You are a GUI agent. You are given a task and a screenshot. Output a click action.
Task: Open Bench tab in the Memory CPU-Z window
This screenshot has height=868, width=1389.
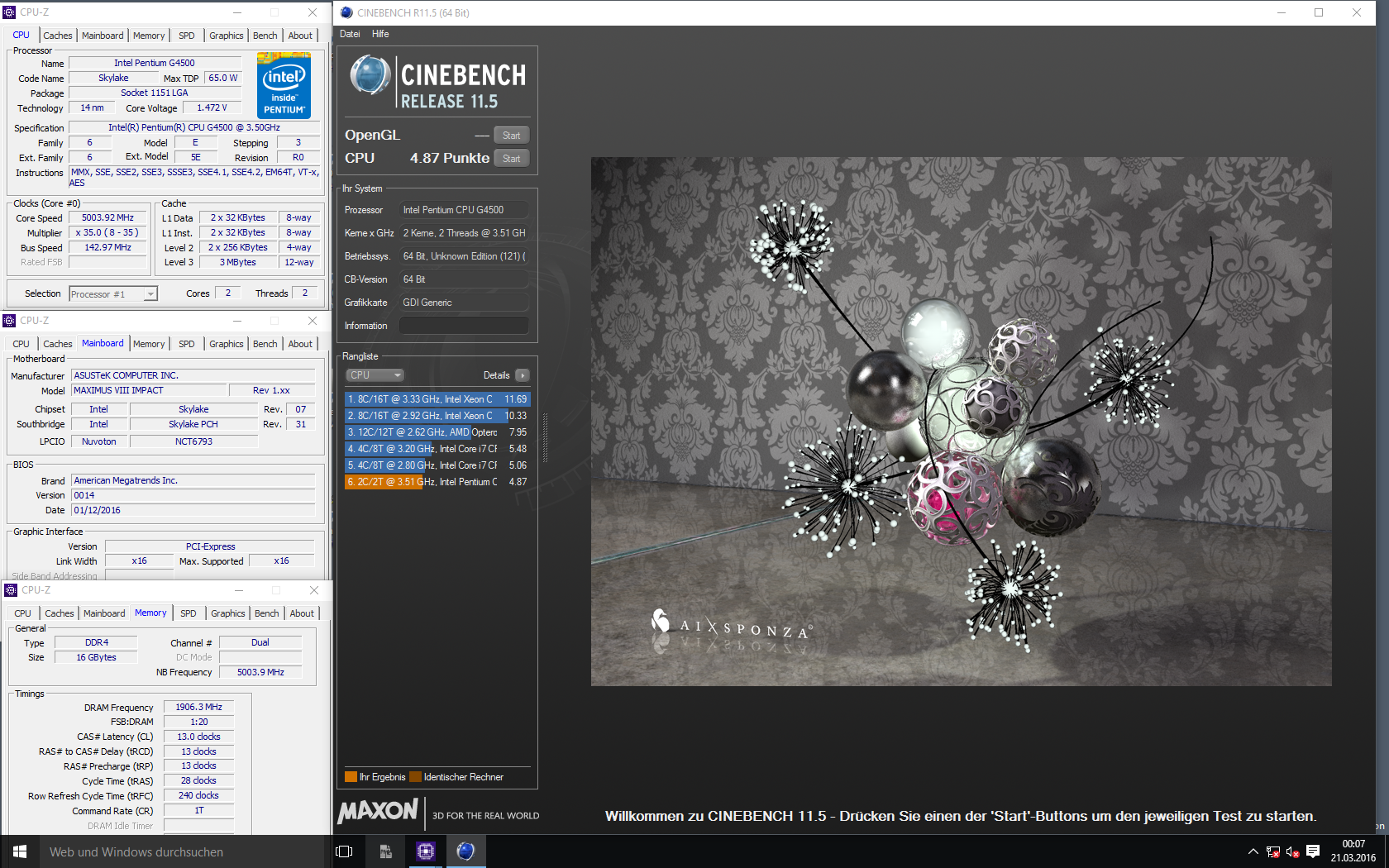coord(267,613)
